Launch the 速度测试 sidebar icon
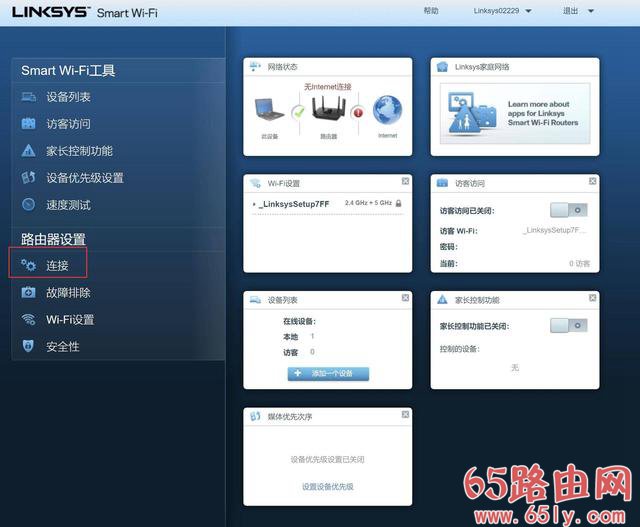 29,205
